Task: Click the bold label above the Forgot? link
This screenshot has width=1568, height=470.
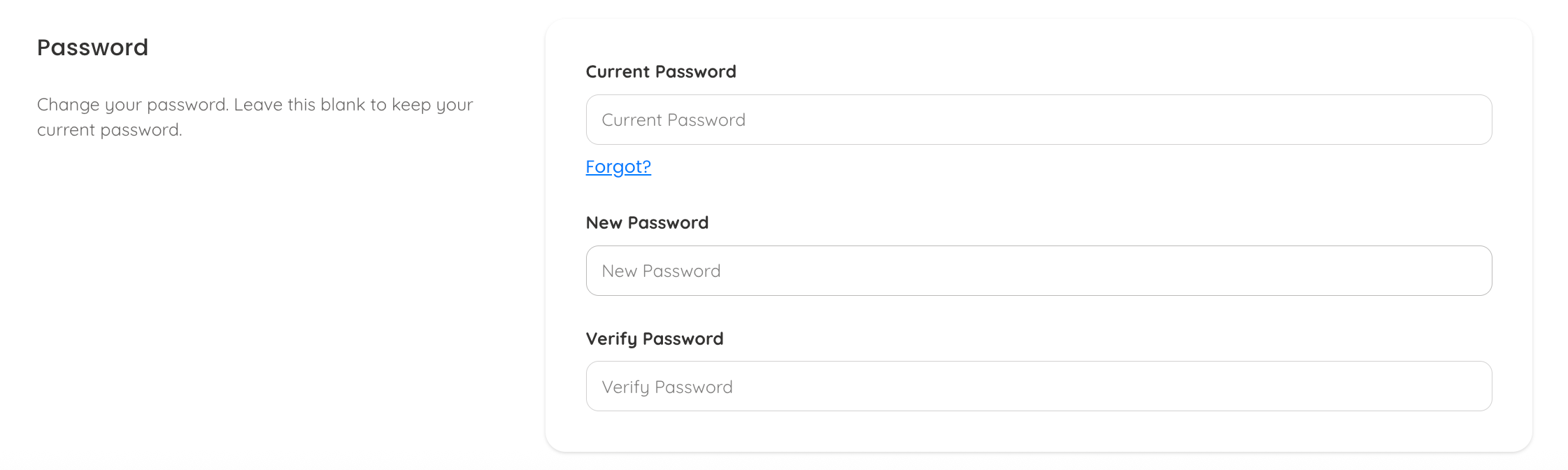Action: [x=661, y=72]
